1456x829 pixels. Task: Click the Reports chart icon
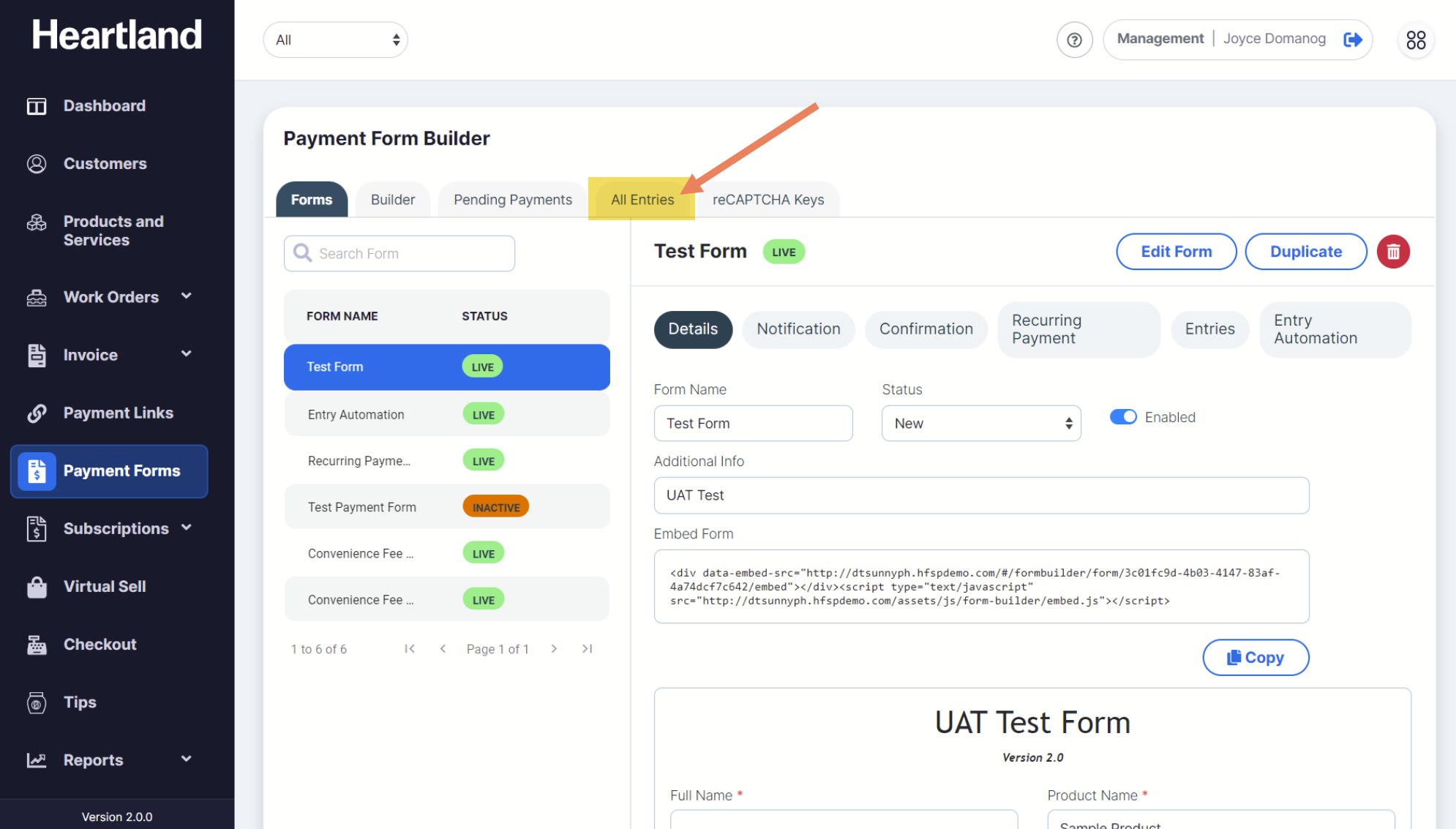click(x=37, y=760)
